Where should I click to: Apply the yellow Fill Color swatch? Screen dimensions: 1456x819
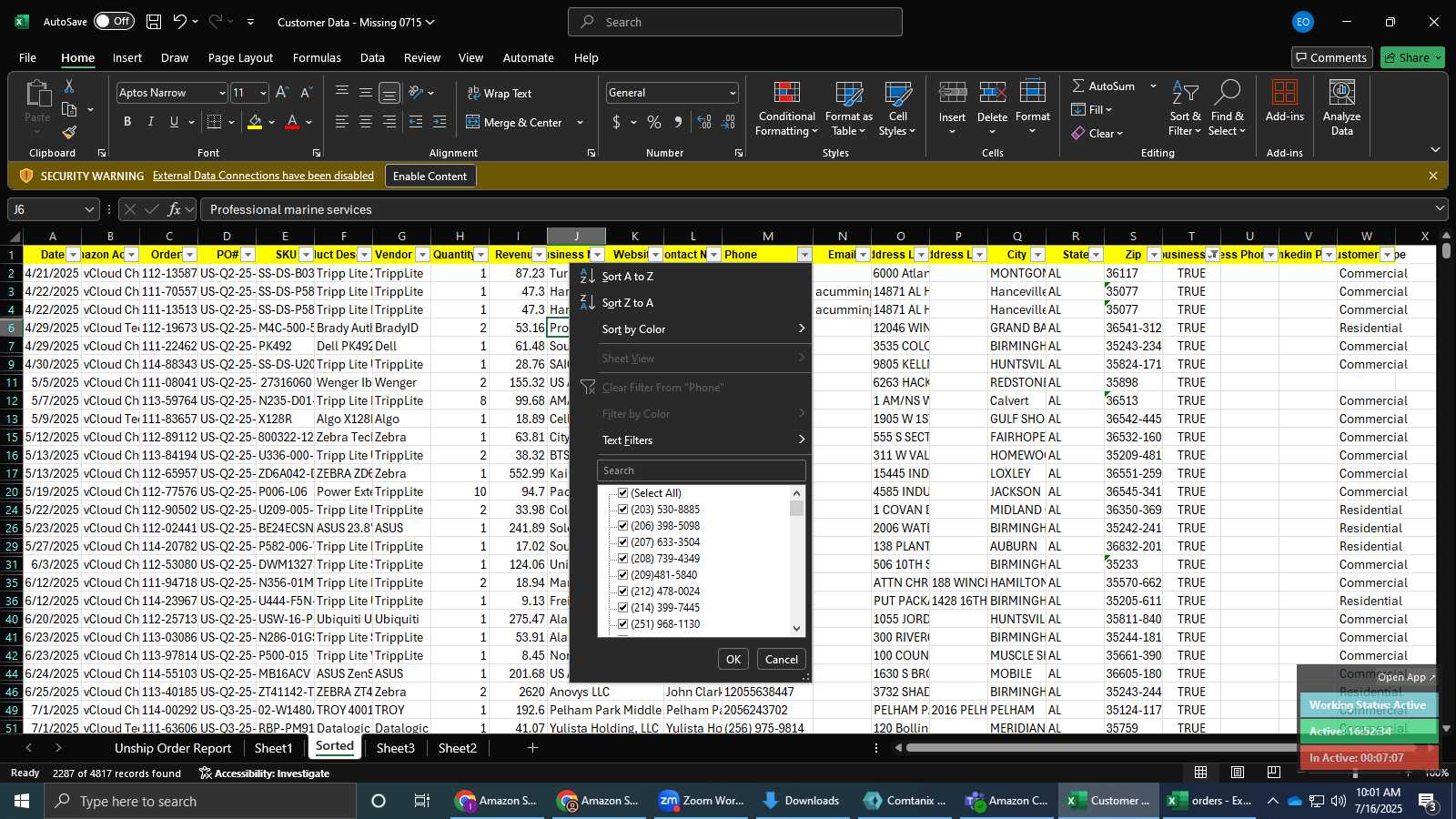click(256, 122)
